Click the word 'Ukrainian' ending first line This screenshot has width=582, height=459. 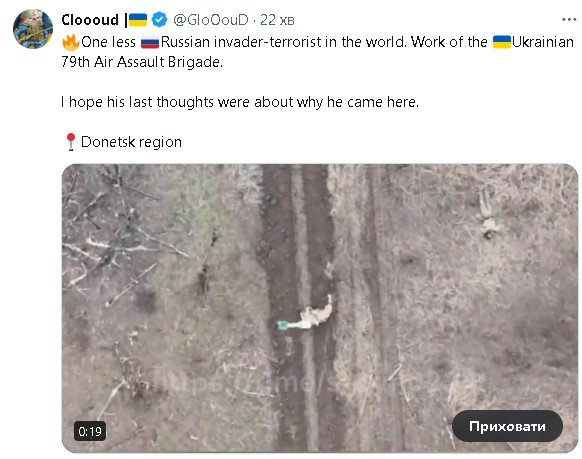543,42
